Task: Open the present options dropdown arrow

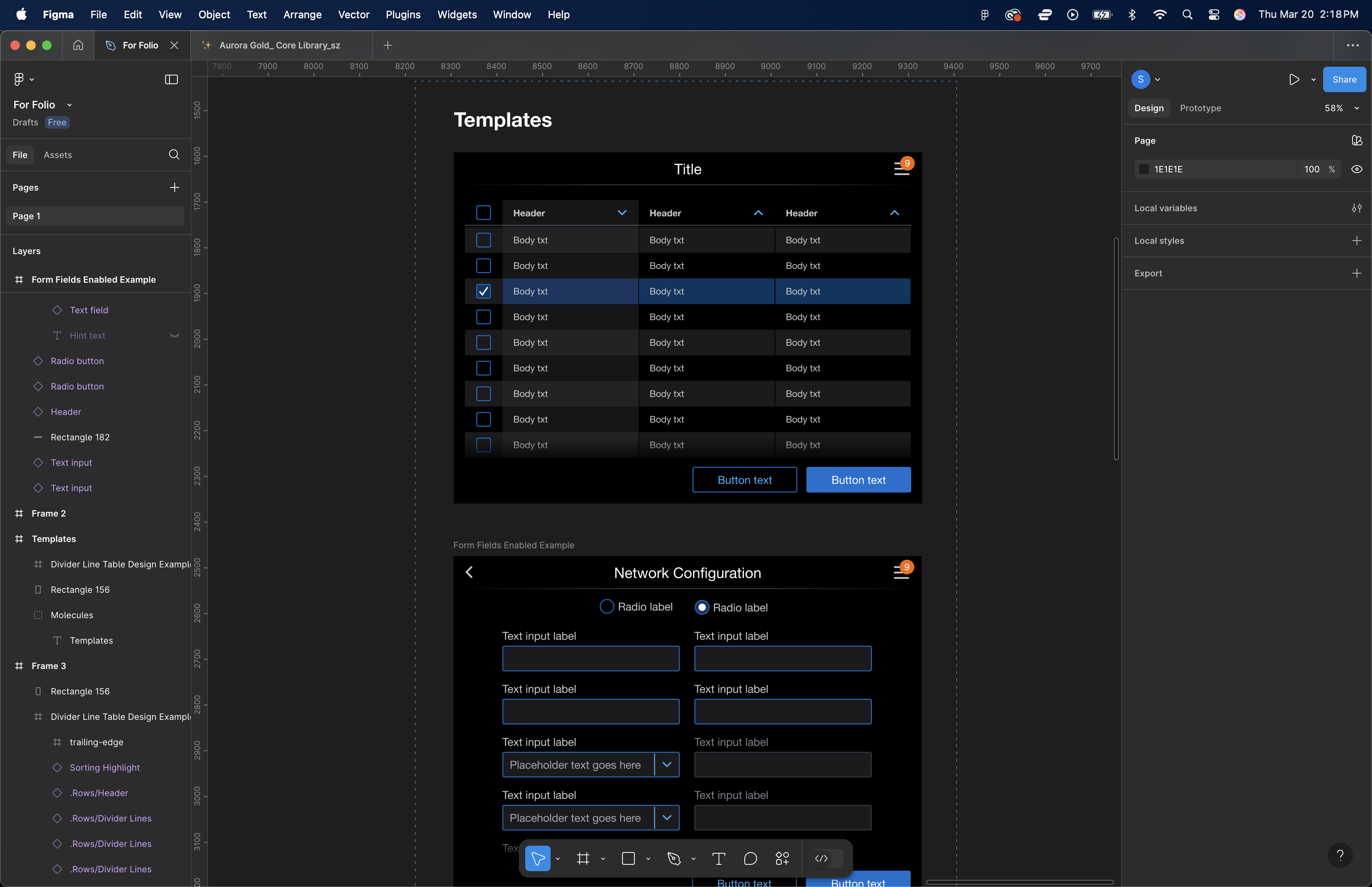Action: [x=1313, y=79]
